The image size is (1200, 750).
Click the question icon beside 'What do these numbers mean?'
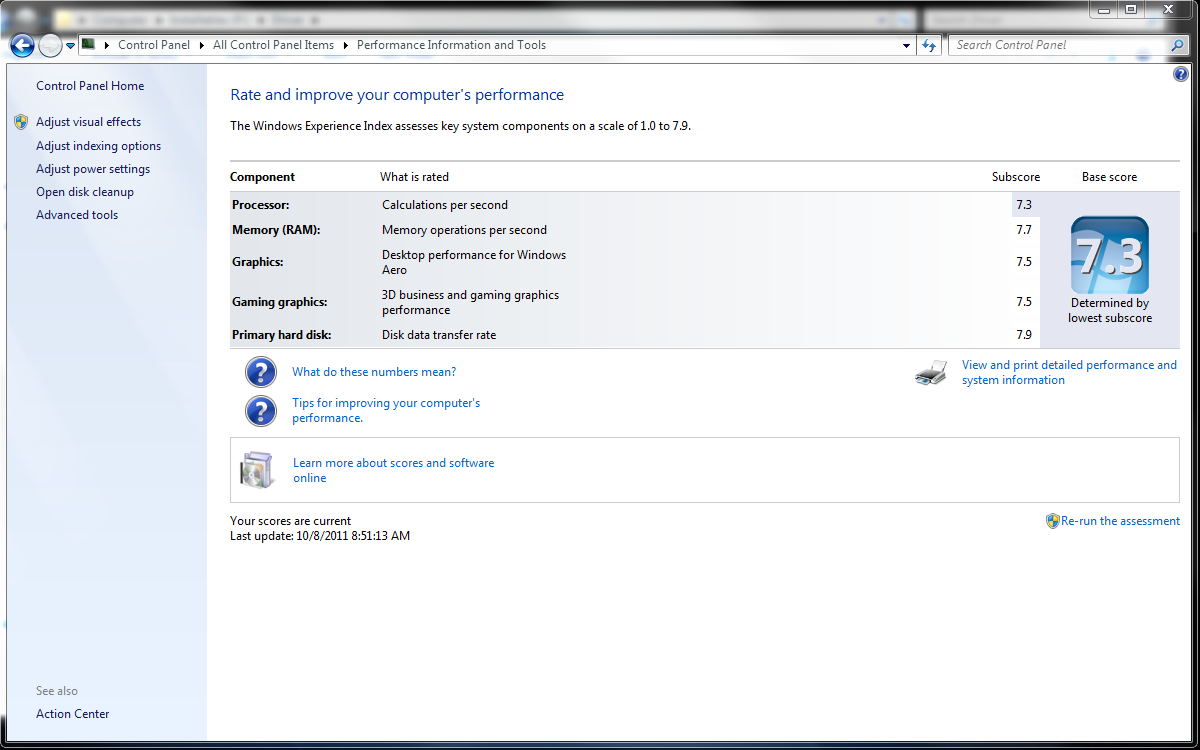pos(261,372)
